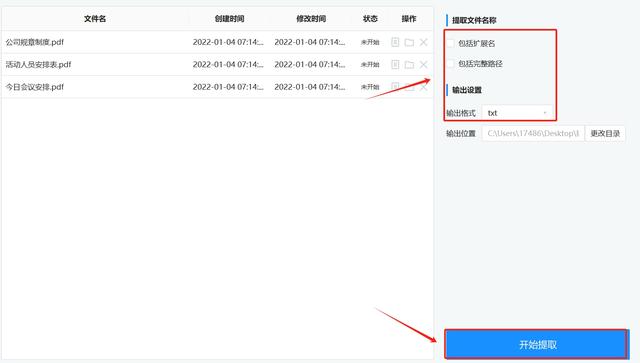
Task: Expand the 输出格式 txt dropdown
Action: (x=517, y=113)
